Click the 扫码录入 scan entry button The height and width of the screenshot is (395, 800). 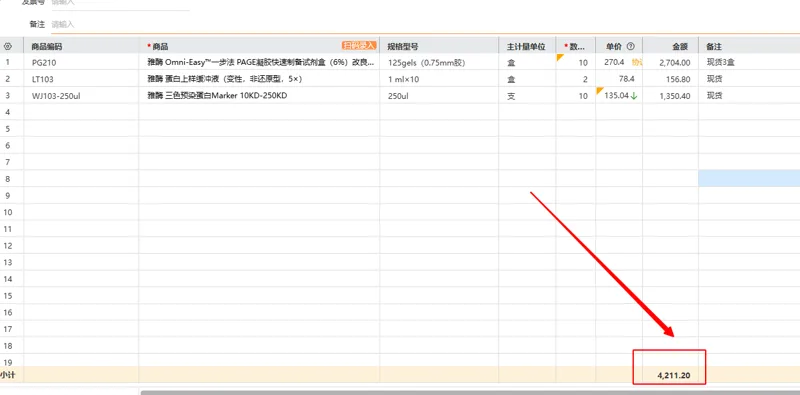click(359, 46)
